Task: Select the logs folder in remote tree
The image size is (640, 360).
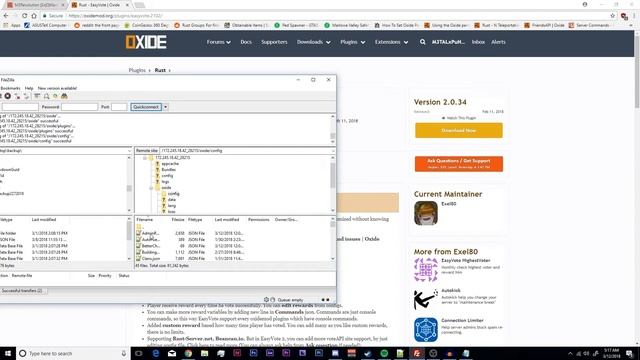Action: click(x=165, y=182)
